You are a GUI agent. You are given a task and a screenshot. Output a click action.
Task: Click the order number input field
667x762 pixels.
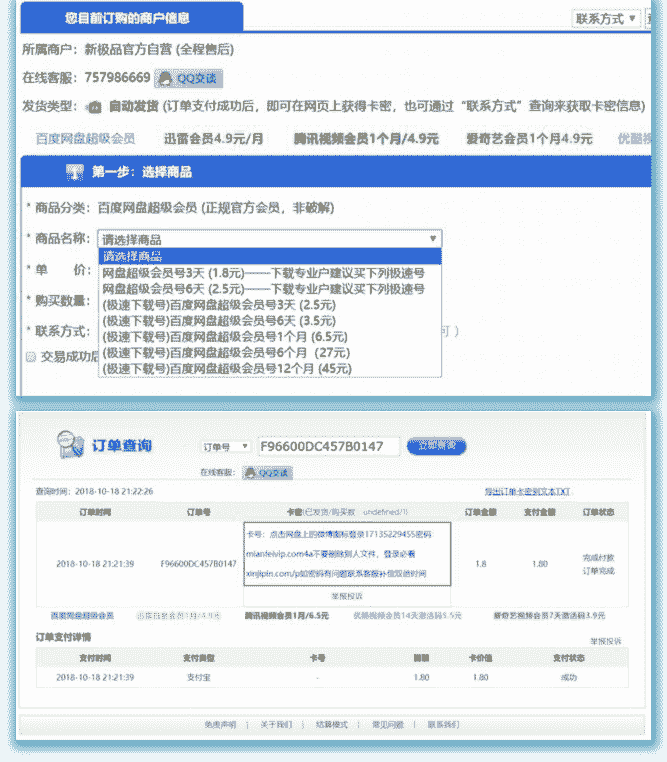click(x=328, y=446)
